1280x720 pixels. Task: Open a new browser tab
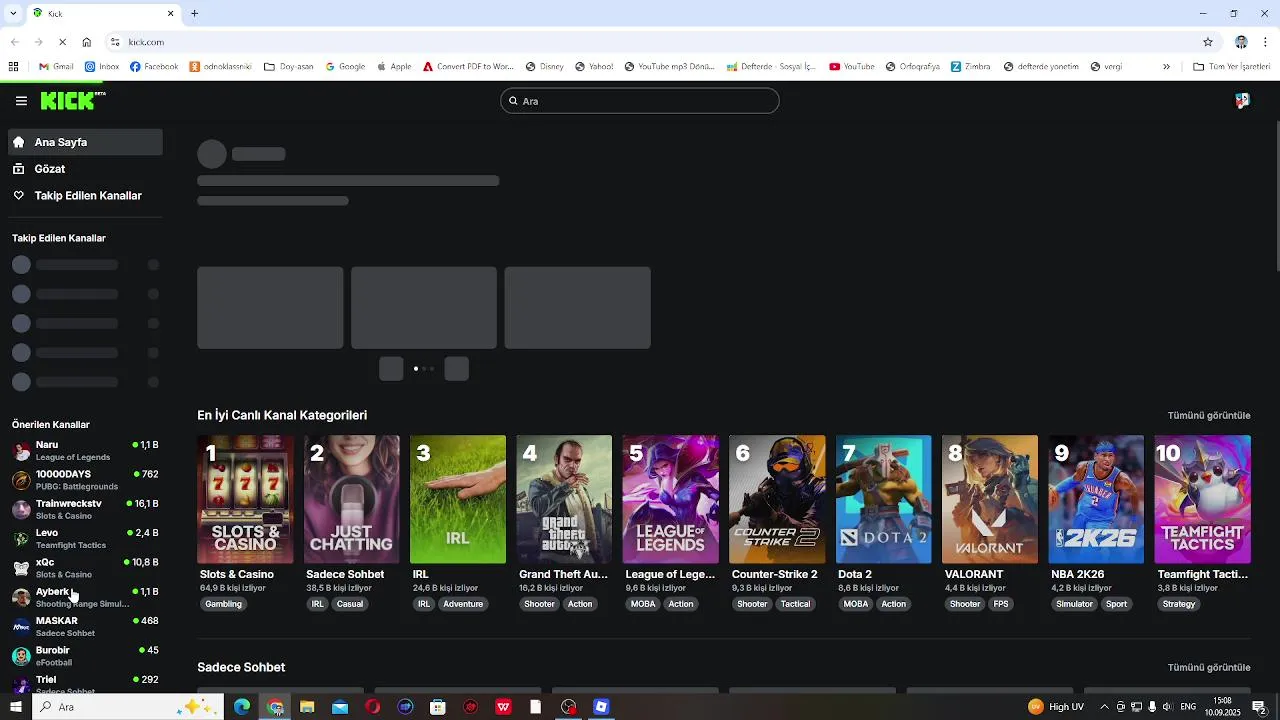point(194,13)
